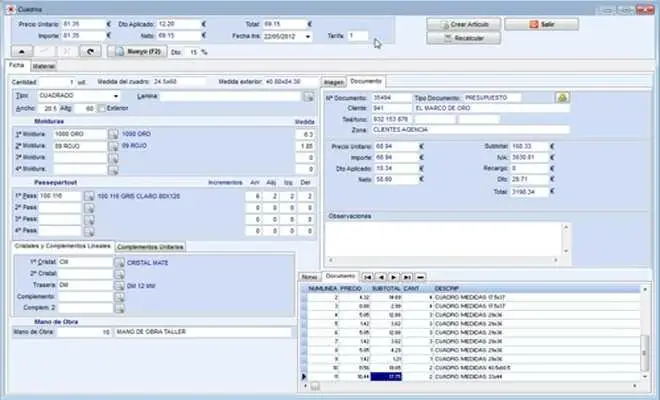660x400 pixels.
Task: Click the Zona field 'CLIENTES AGENCIA'
Action: (470, 130)
